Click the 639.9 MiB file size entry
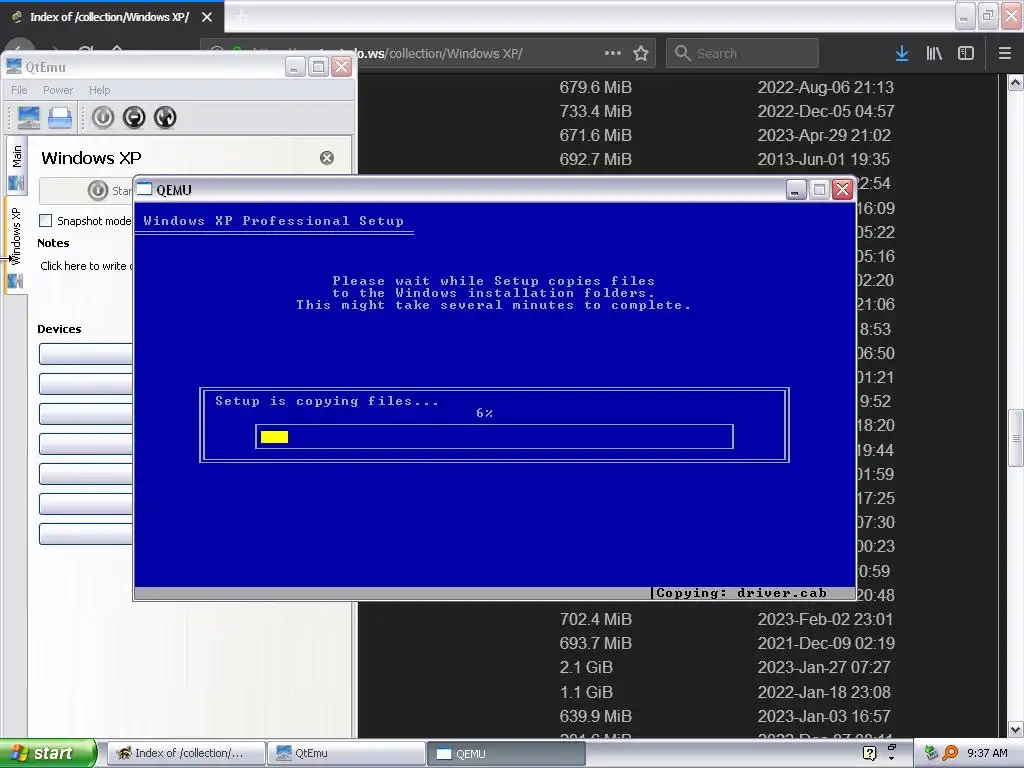 coord(596,716)
